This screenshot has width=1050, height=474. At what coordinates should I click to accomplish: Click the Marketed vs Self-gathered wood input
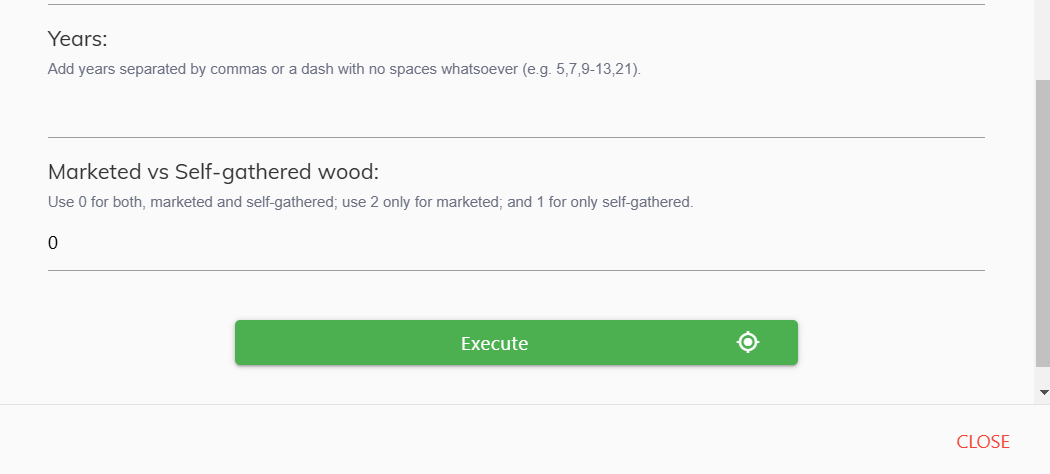pyautogui.click(x=516, y=243)
